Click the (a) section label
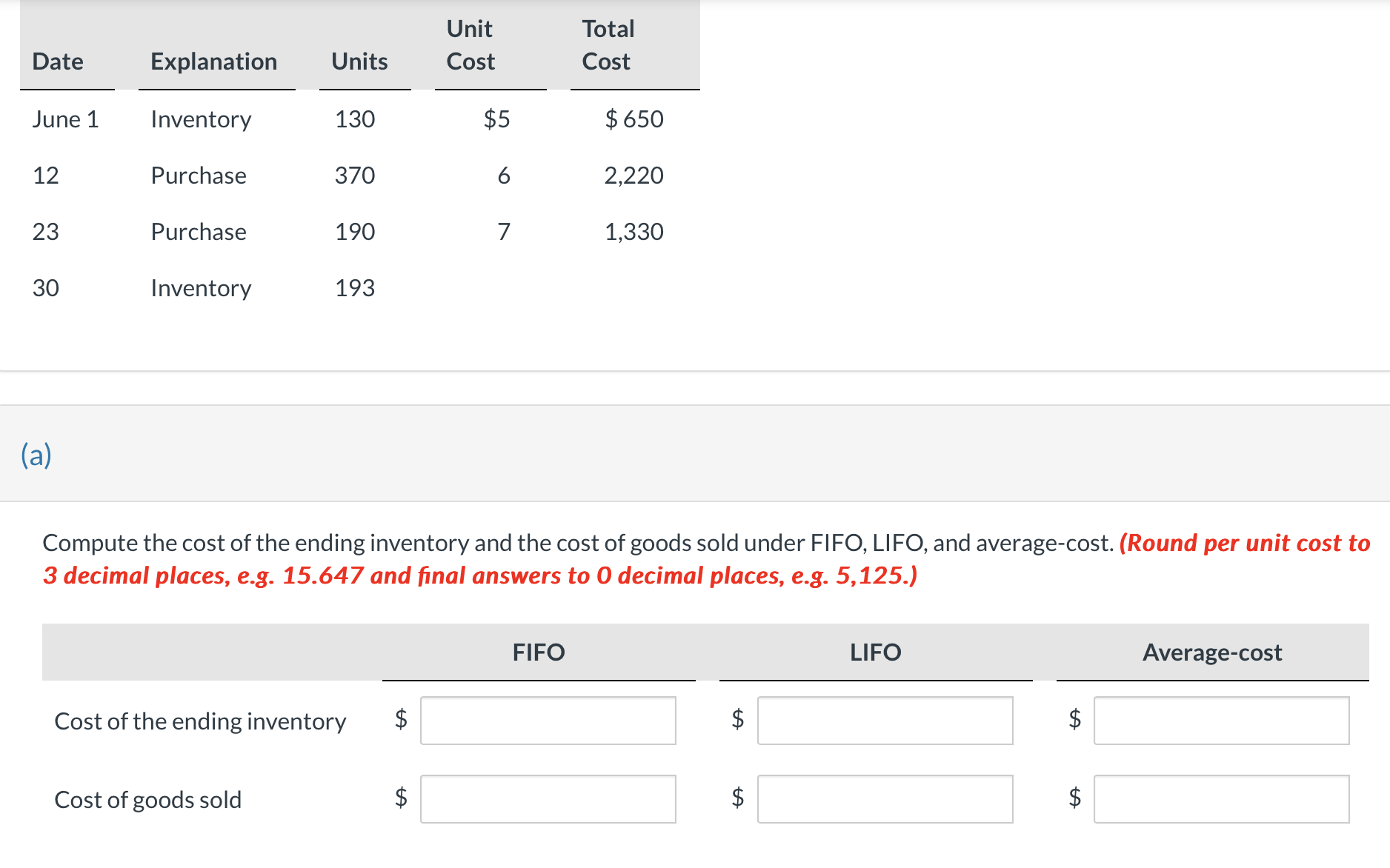The height and width of the screenshot is (868, 1390). tap(36, 455)
